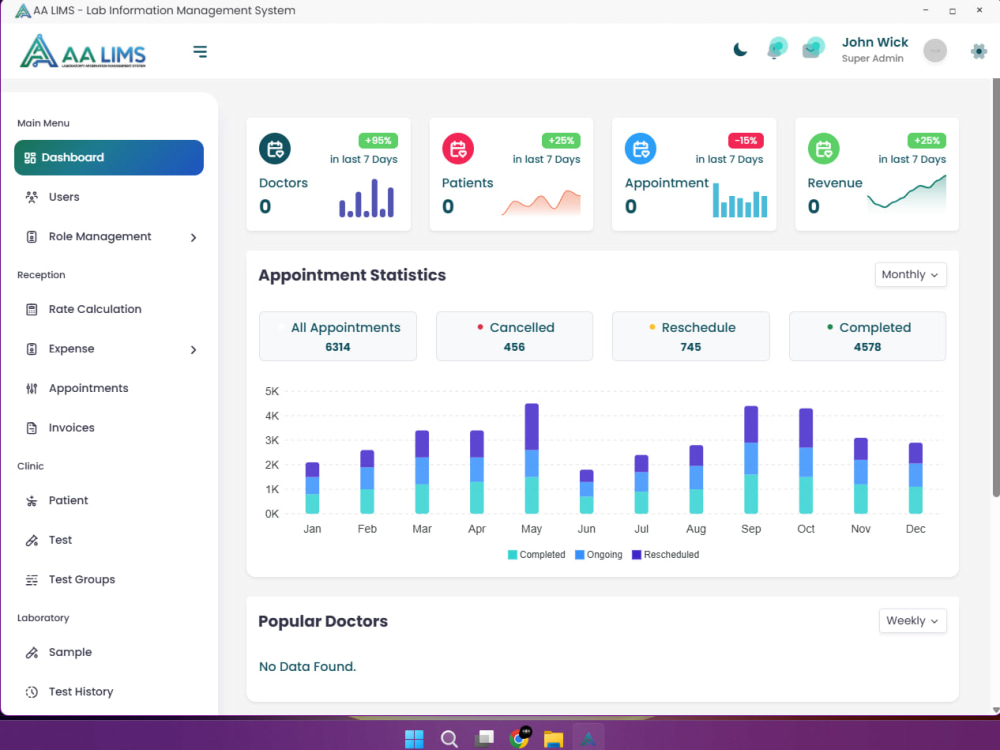Open Appointments menu item

click(x=109, y=388)
